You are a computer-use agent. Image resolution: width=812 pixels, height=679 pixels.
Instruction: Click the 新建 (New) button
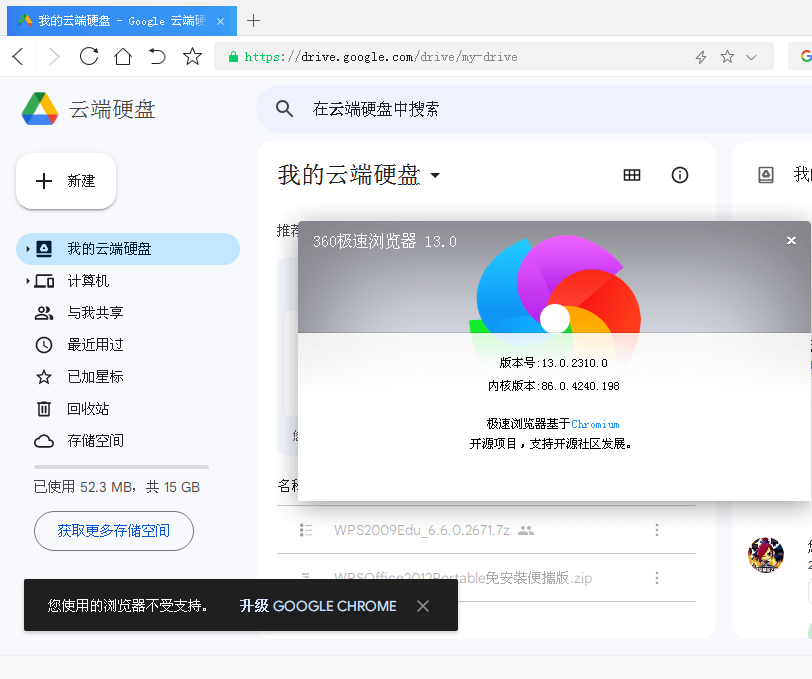pos(66,181)
